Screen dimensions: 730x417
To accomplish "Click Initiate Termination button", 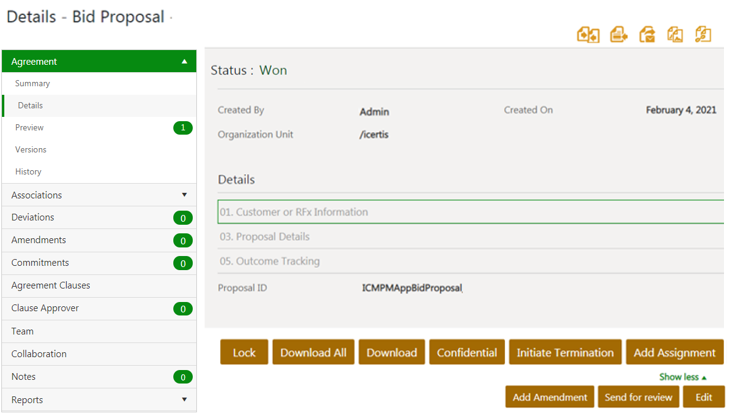I will point(565,352).
